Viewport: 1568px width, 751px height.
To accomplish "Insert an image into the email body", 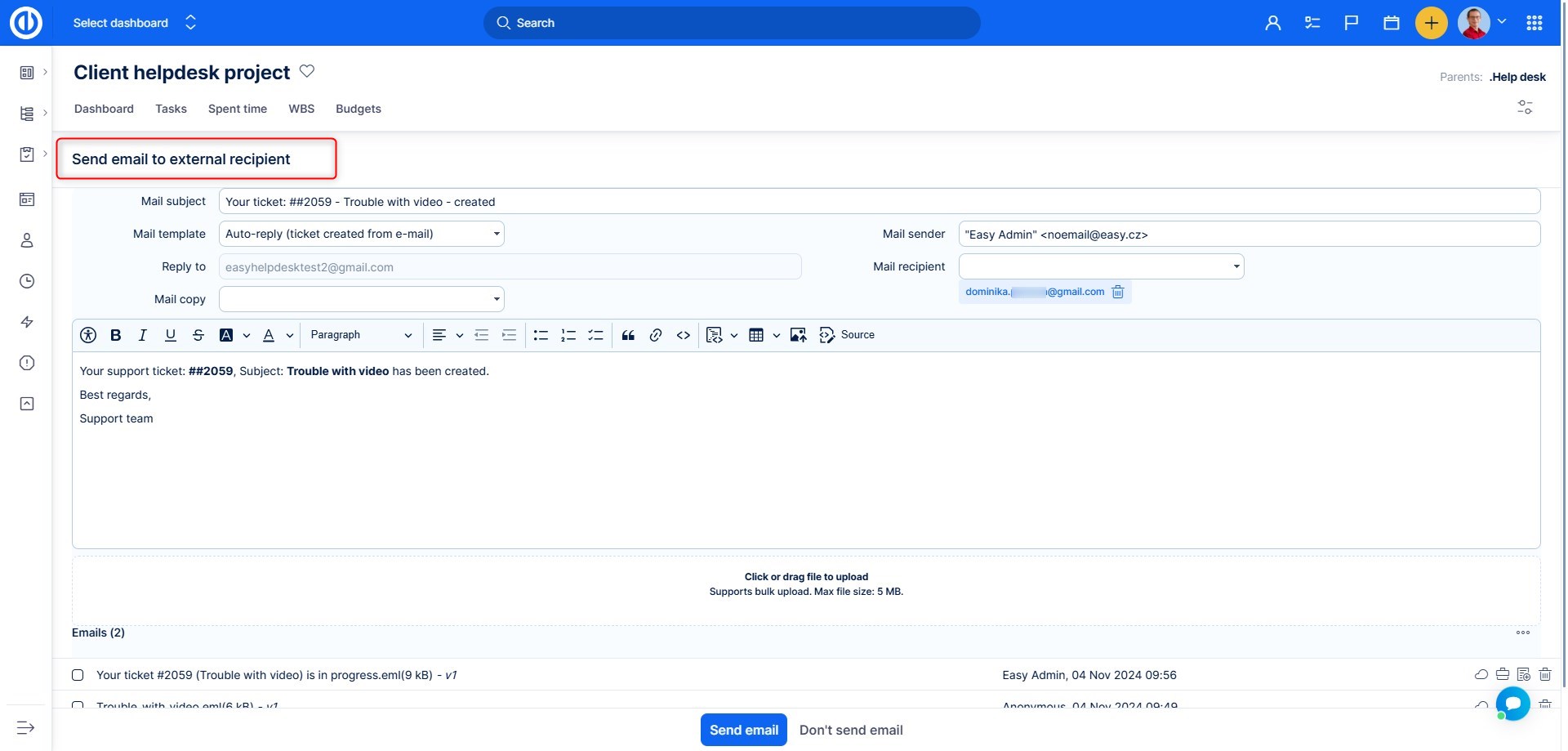I will pyautogui.click(x=798, y=335).
